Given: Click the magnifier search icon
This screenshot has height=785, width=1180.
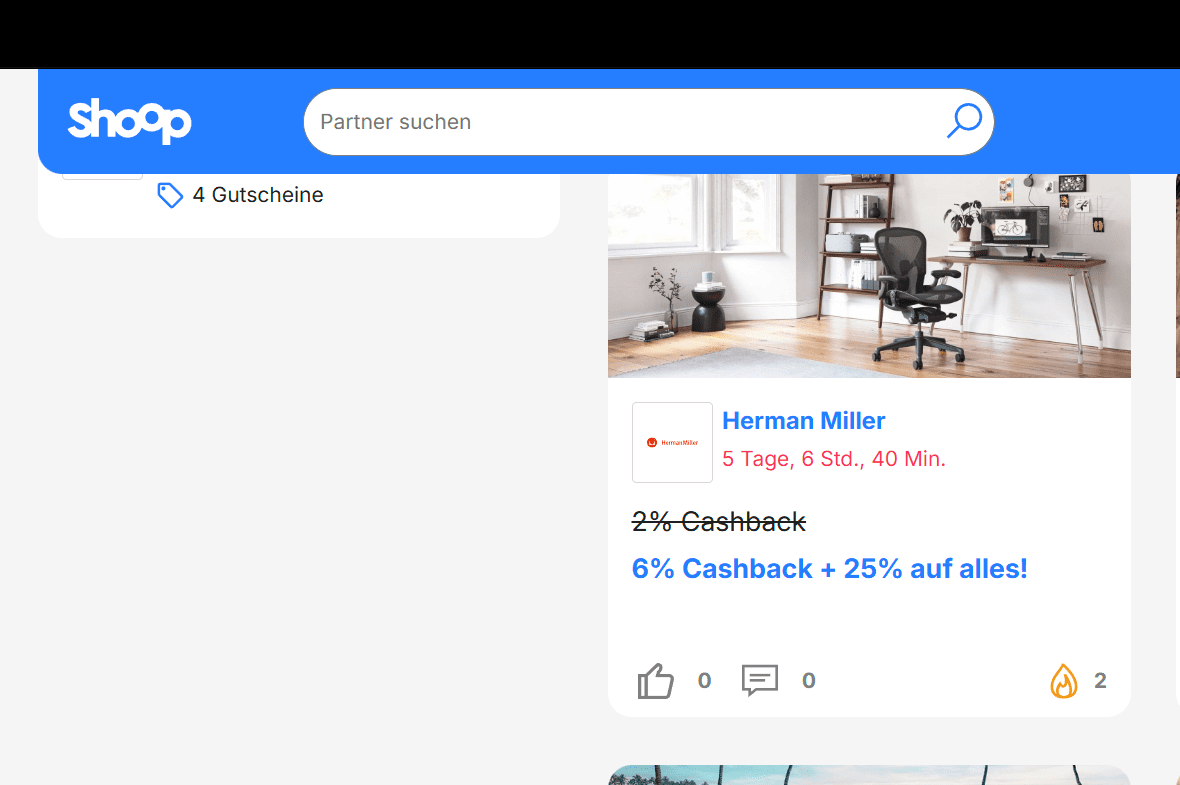Looking at the screenshot, I should click(x=964, y=121).
